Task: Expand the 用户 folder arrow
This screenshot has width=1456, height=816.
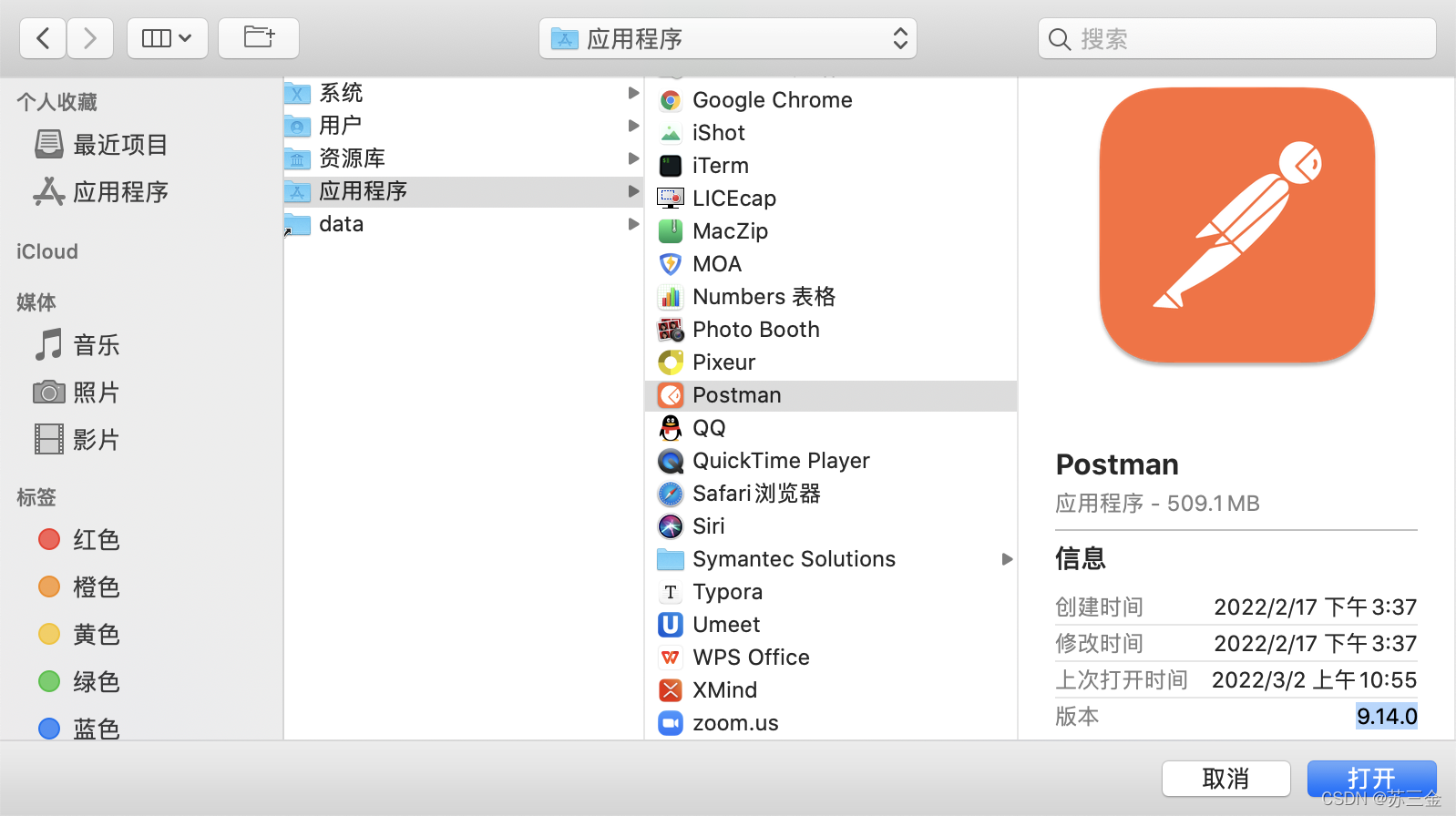Action: coord(633,126)
